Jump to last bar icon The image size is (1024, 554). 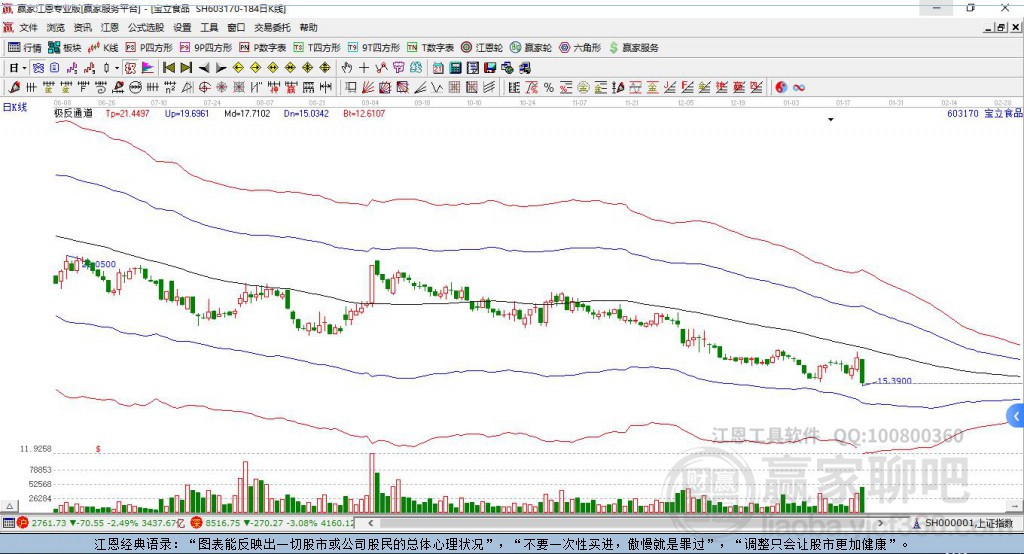pos(186,68)
